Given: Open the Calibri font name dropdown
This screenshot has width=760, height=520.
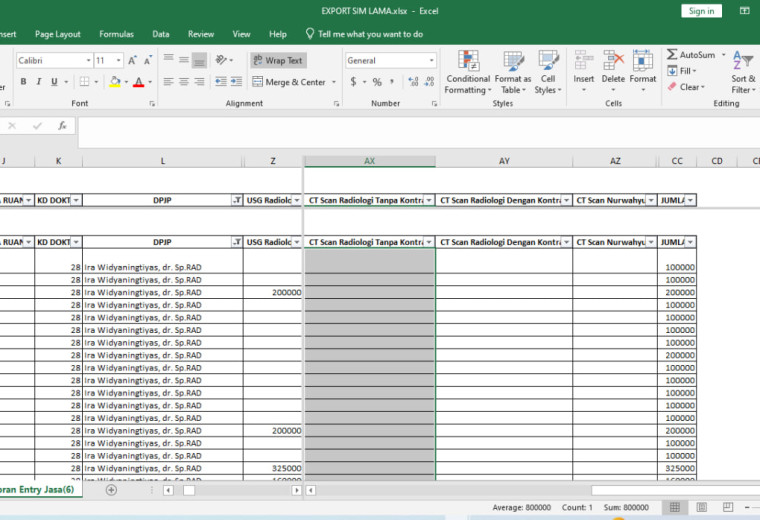Looking at the screenshot, I should (x=88, y=61).
